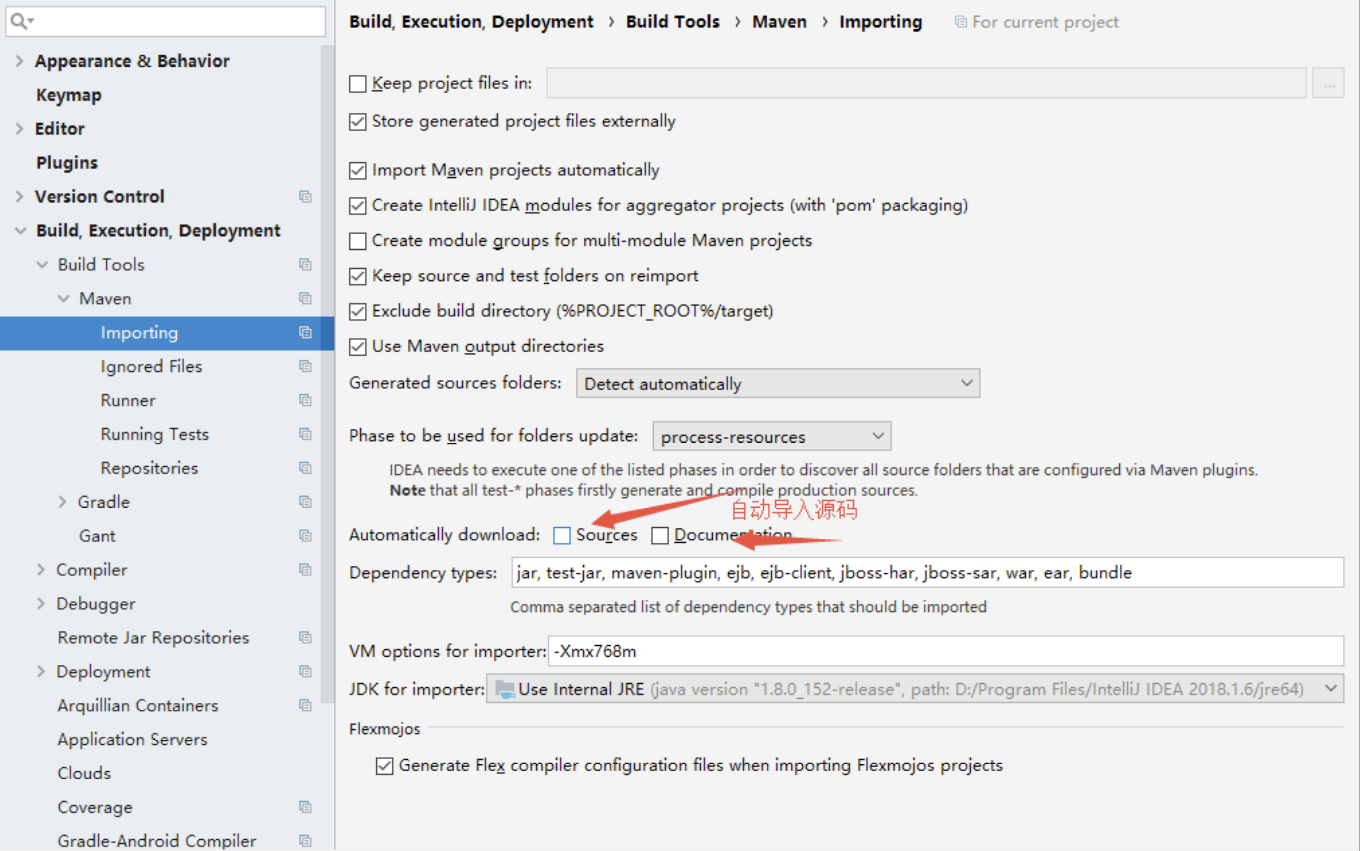Expand the Gradle node arrow
Viewport: 1360px width, 851px height.
point(63,502)
